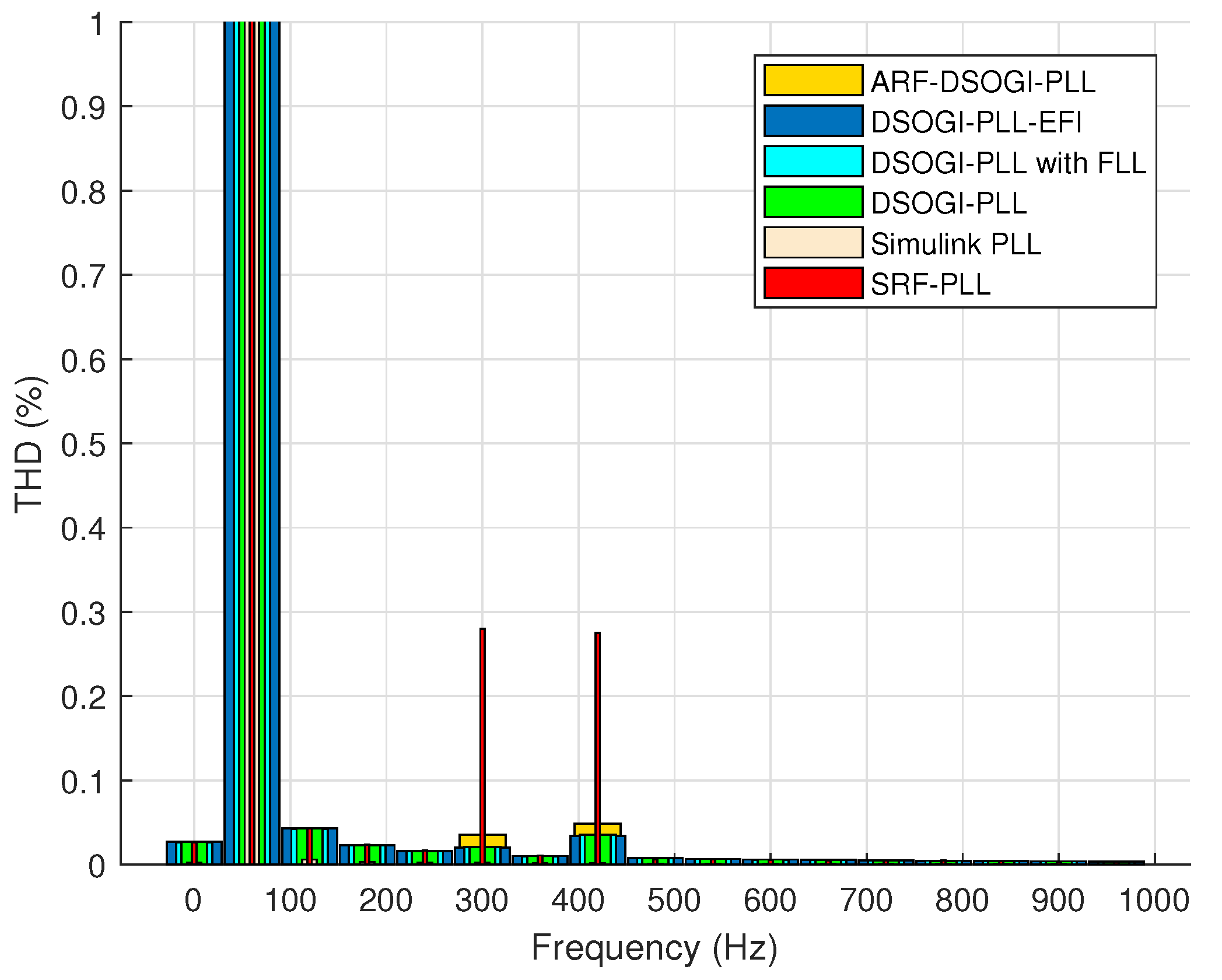Click the red SRF-PLL legend swatch
Image resolution: width=1222 pixels, height=980 pixels.
pos(813,283)
